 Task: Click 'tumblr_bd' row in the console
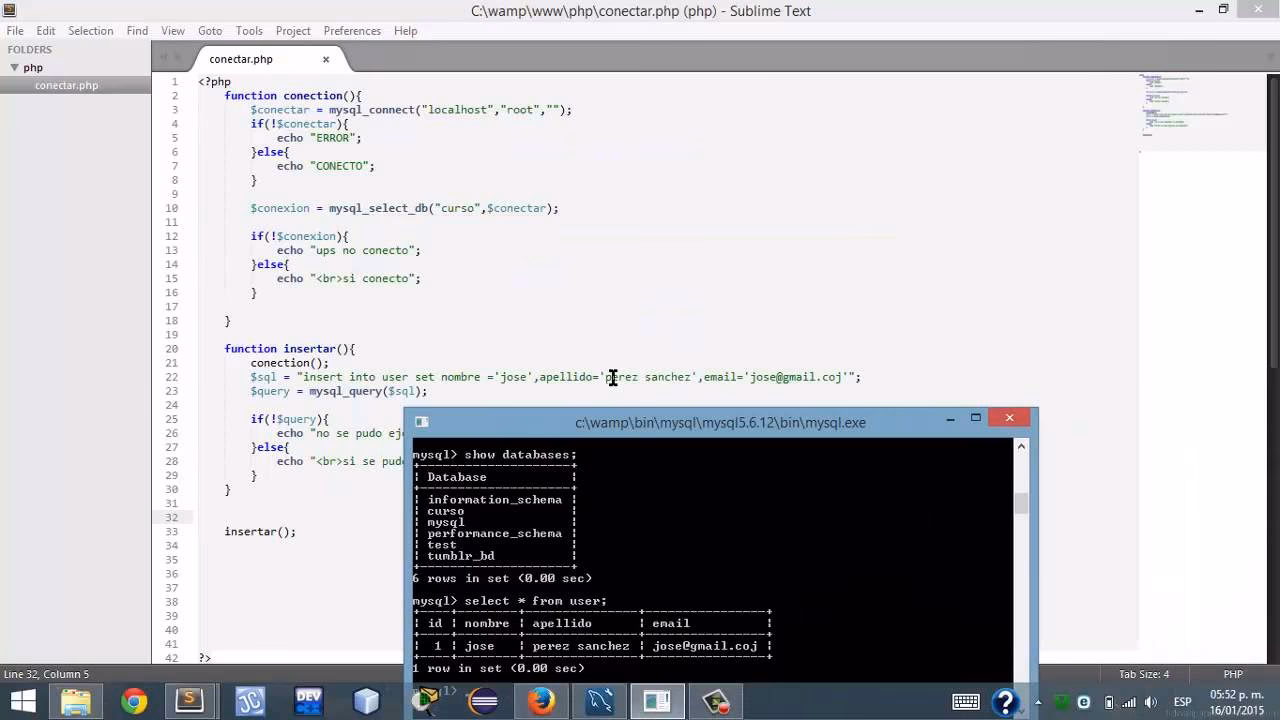click(x=461, y=556)
